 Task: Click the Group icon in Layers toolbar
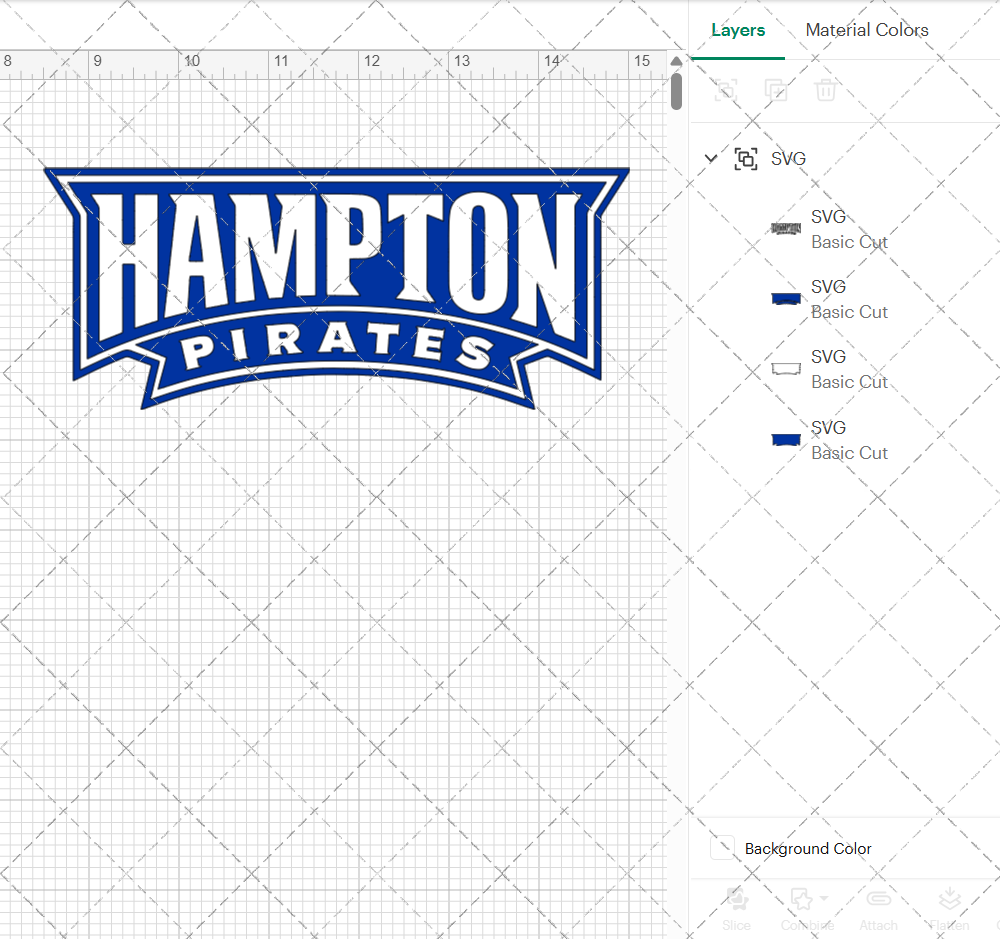(726, 90)
